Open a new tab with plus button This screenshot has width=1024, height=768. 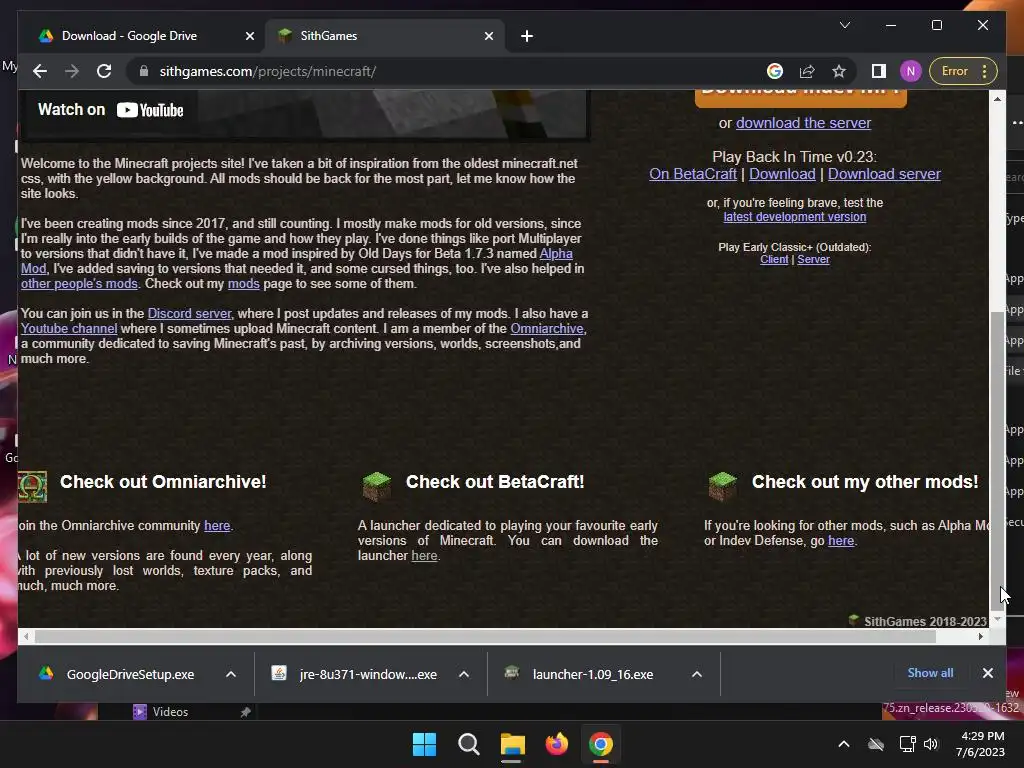[527, 36]
